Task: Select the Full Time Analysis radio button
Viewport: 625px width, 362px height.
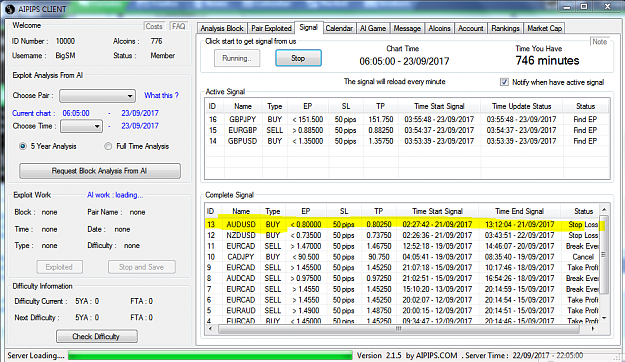Action: (x=108, y=146)
